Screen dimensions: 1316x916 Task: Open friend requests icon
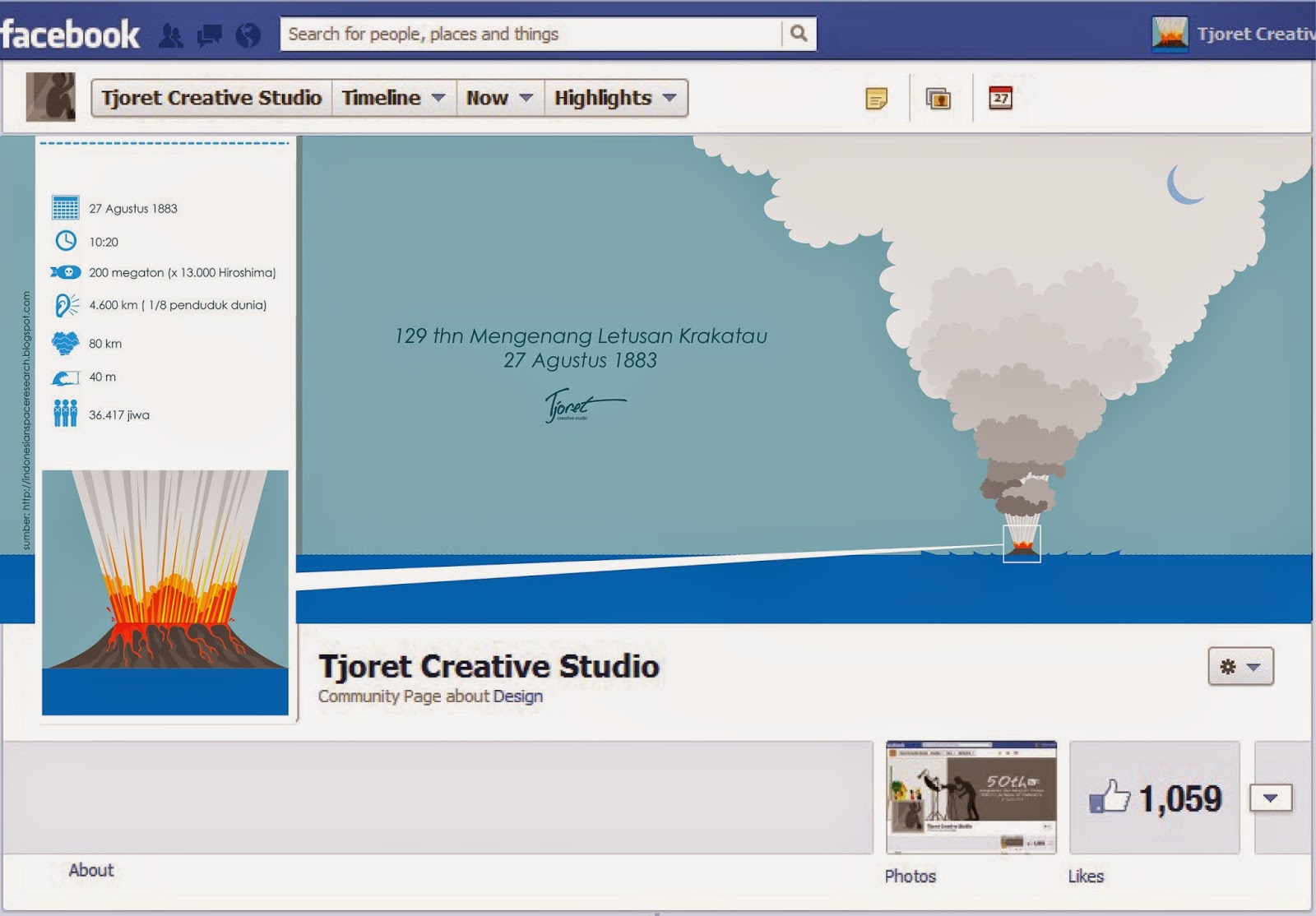pyautogui.click(x=171, y=35)
